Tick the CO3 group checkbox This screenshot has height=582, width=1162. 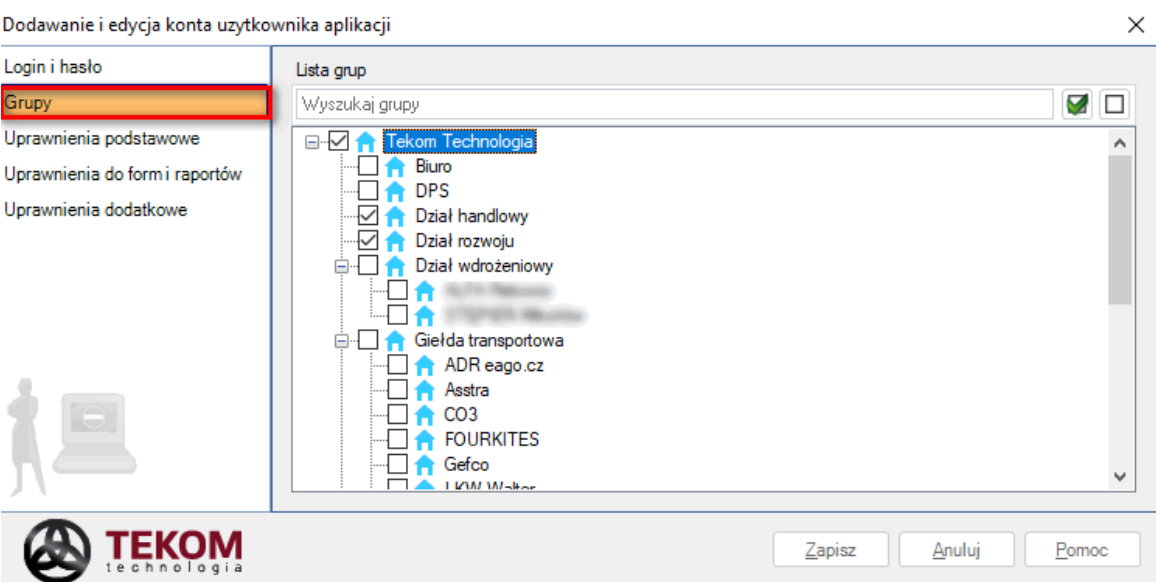pyautogui.click(x=398, y=414)
